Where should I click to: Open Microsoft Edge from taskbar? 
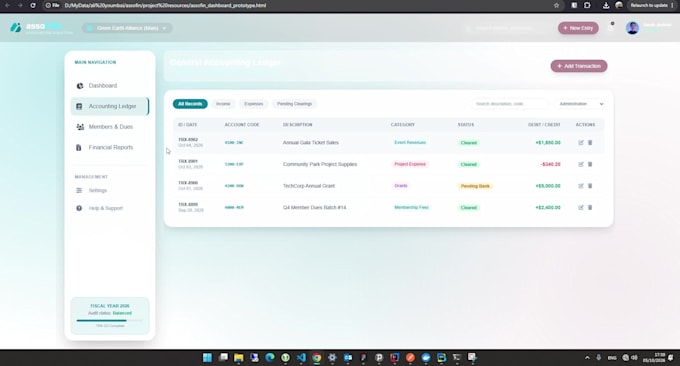click(270, 357)
